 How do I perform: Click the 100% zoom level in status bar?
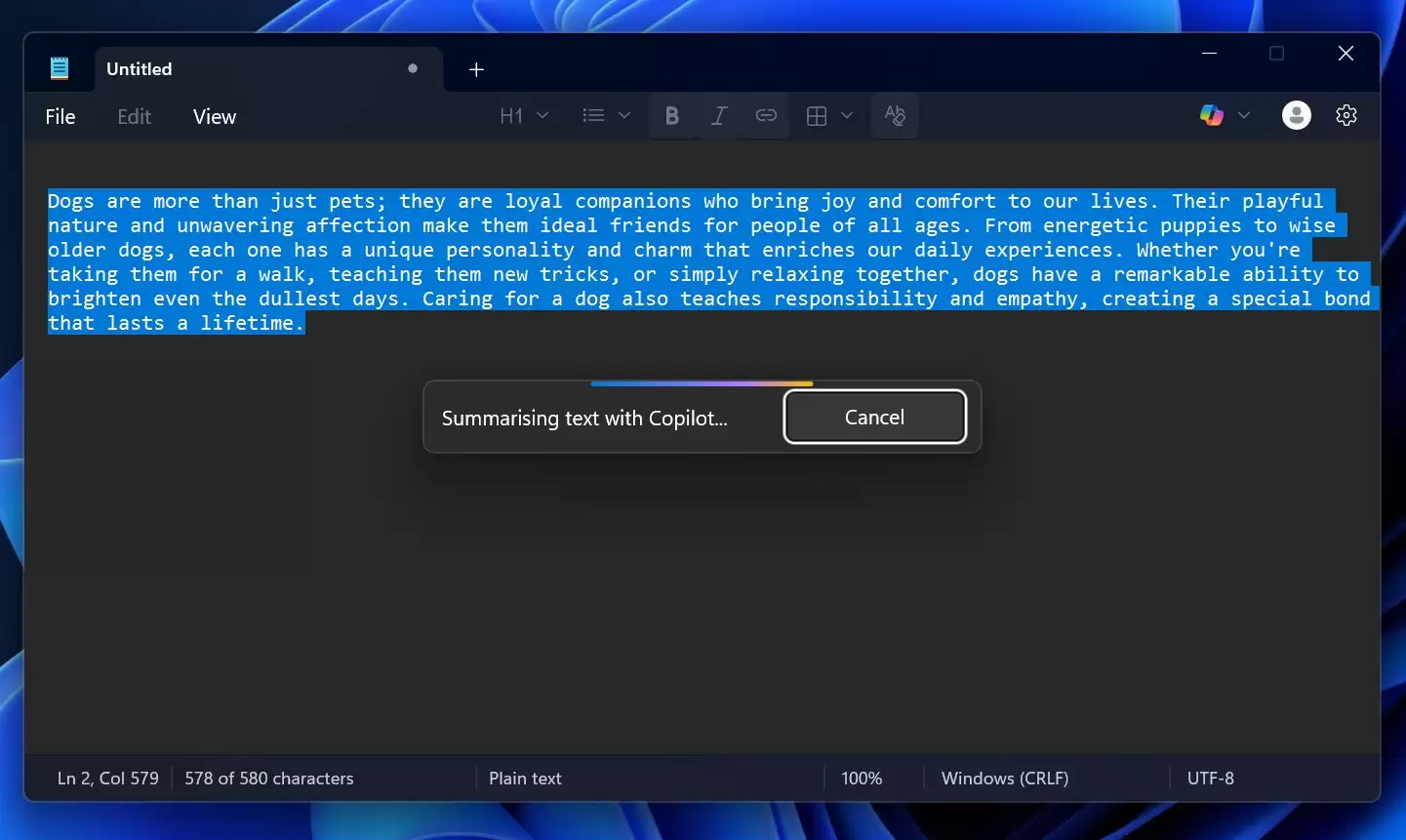(862, 779)
